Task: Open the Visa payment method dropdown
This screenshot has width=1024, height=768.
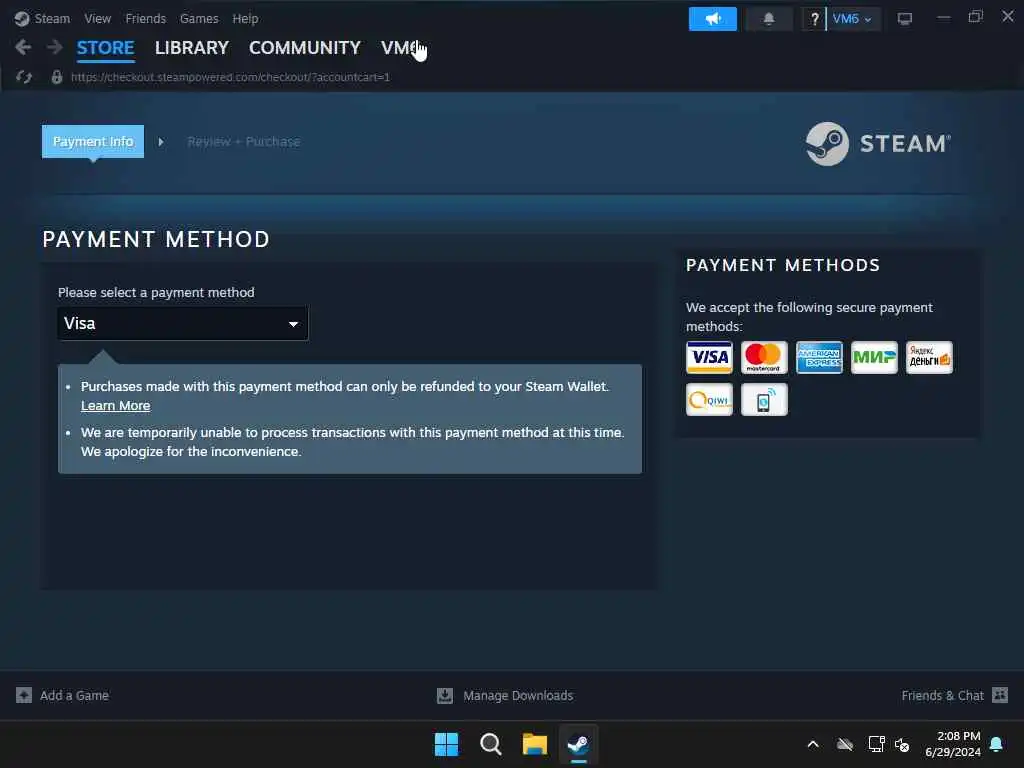Action: (183, 323)
